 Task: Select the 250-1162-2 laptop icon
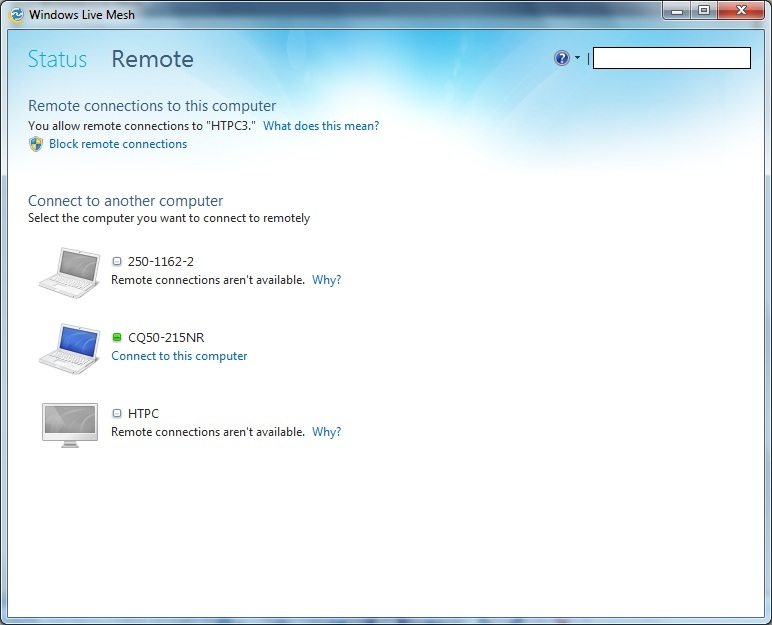69,272
